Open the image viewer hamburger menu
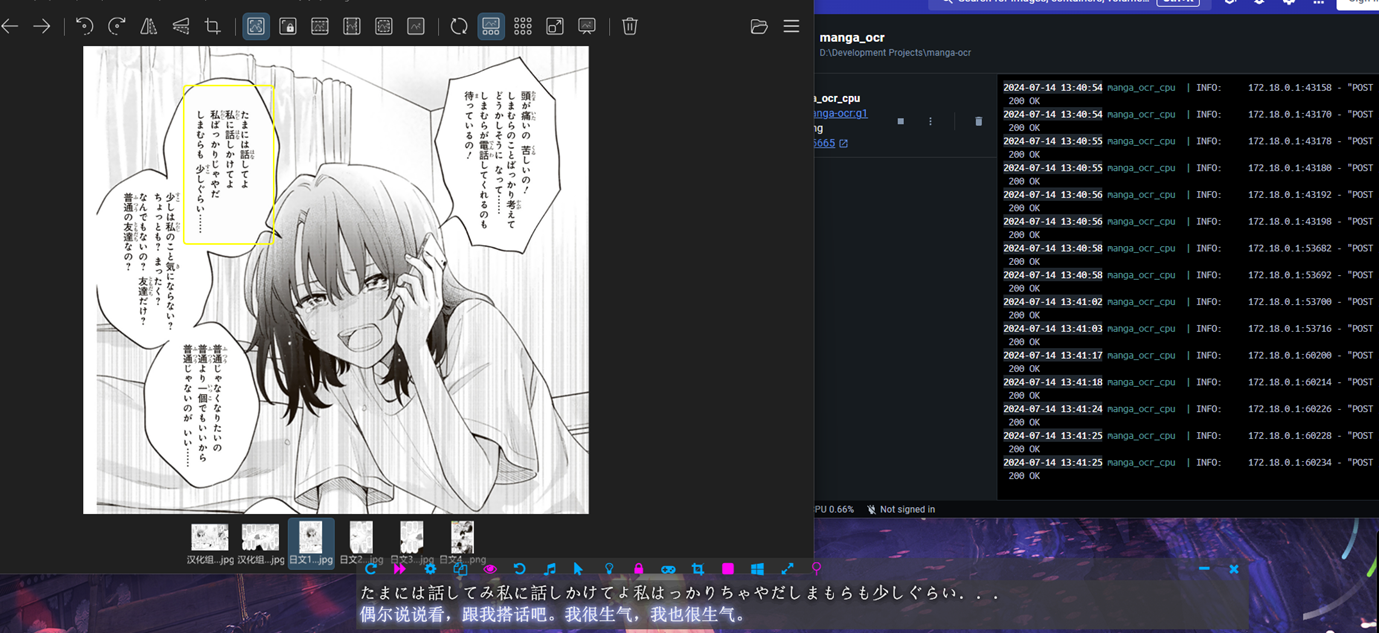1379x633 pixels. (x=791, y=26)
